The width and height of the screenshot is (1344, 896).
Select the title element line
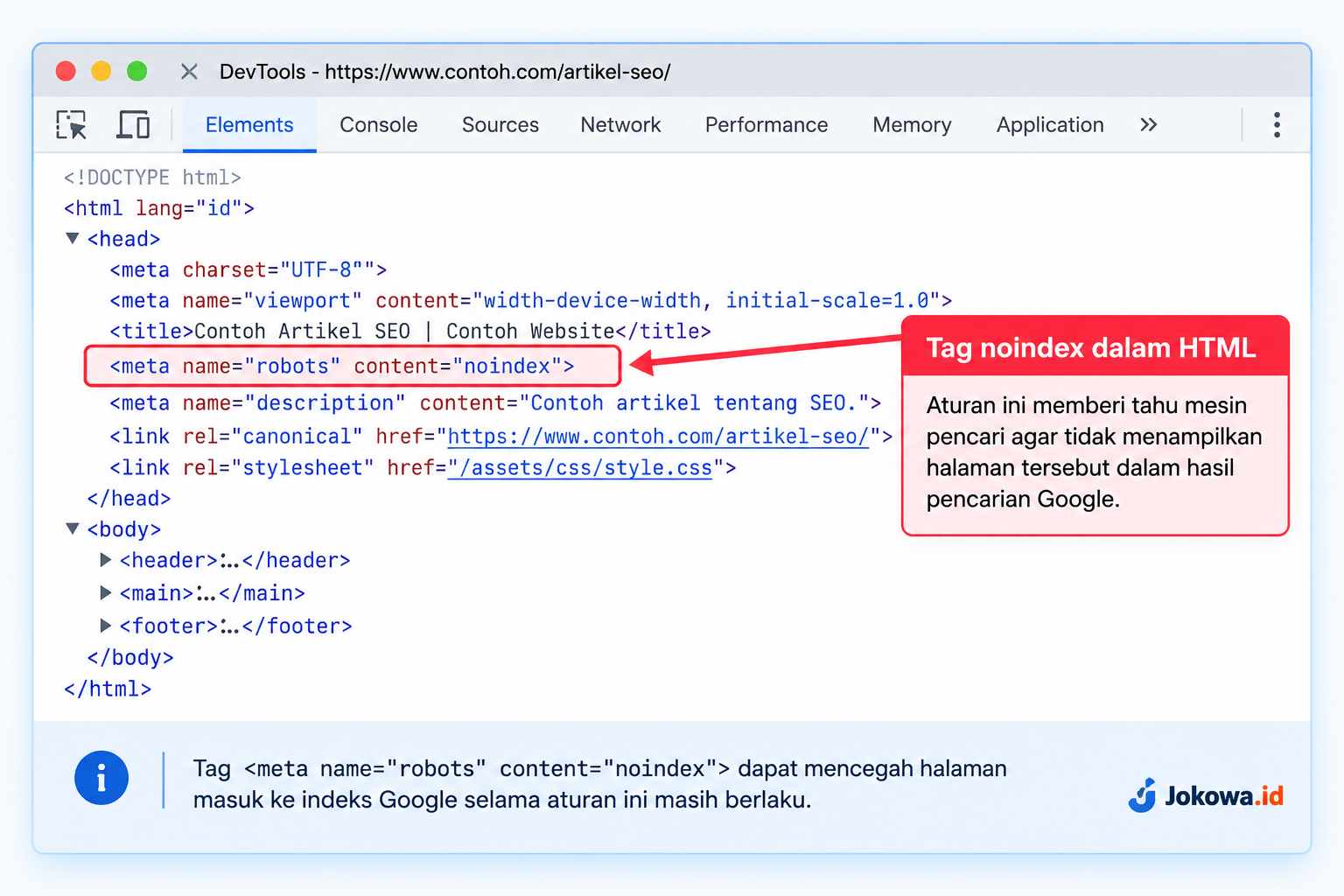coord(410,331)
